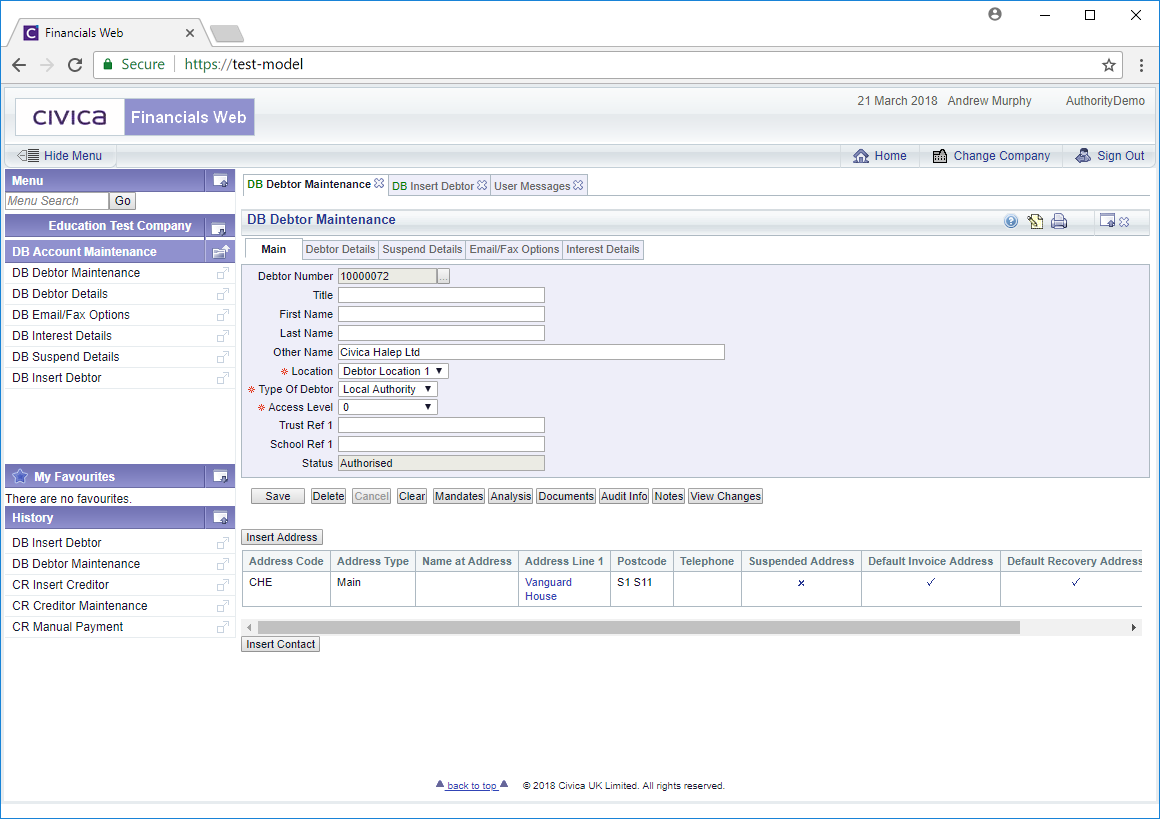Close the DB Debtor Maintenance tab
Screen dimensions: 1160x819
[x=379, y=183]
